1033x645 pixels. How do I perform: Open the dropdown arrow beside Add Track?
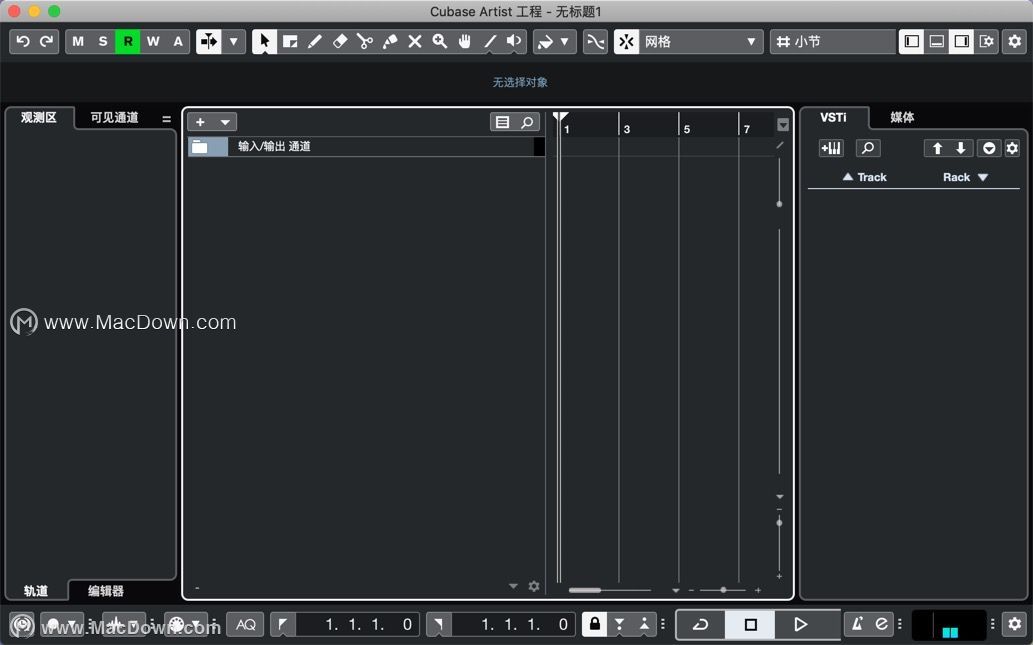point(225,122)
